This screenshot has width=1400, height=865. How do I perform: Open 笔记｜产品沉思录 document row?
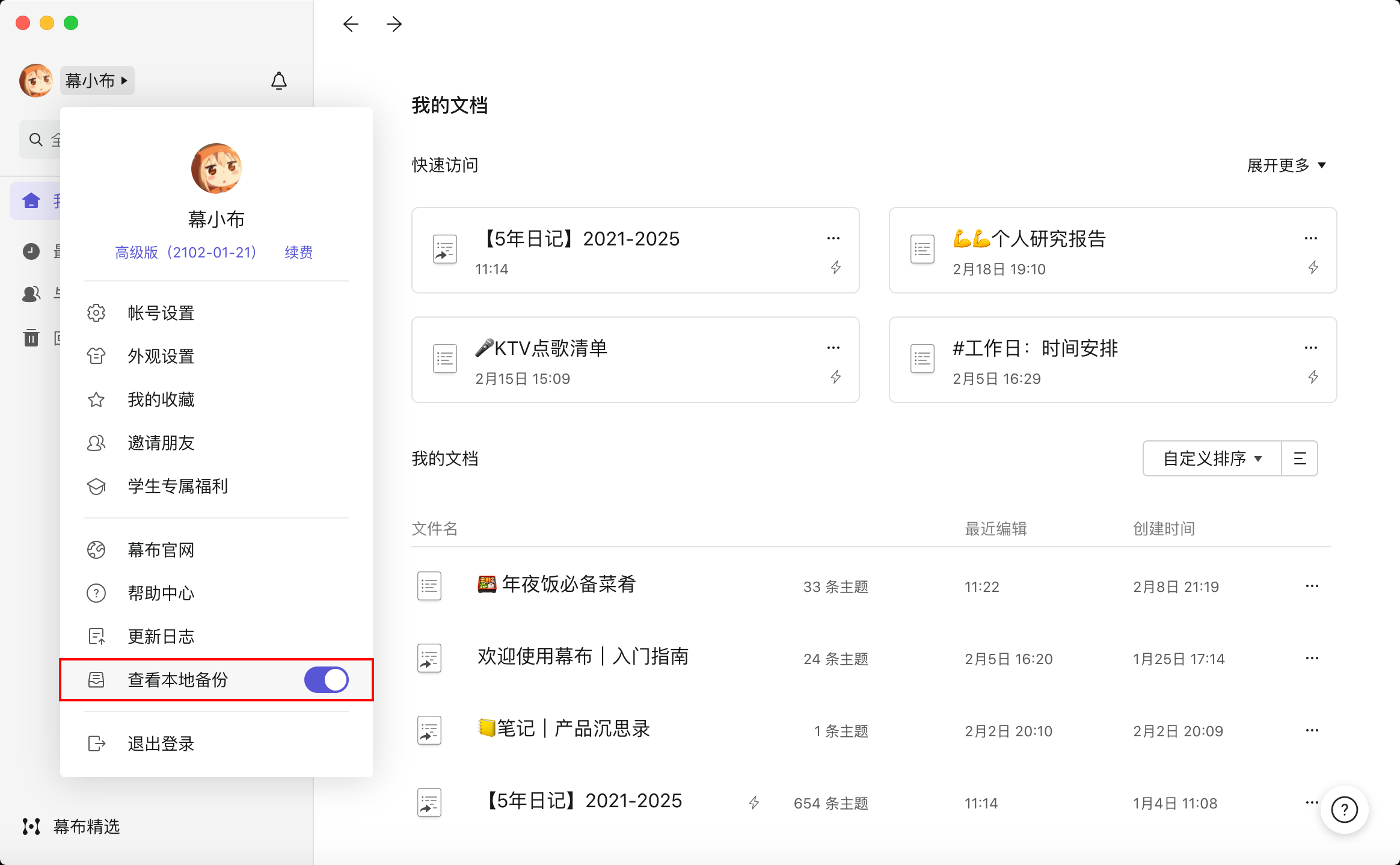point(871,730)
